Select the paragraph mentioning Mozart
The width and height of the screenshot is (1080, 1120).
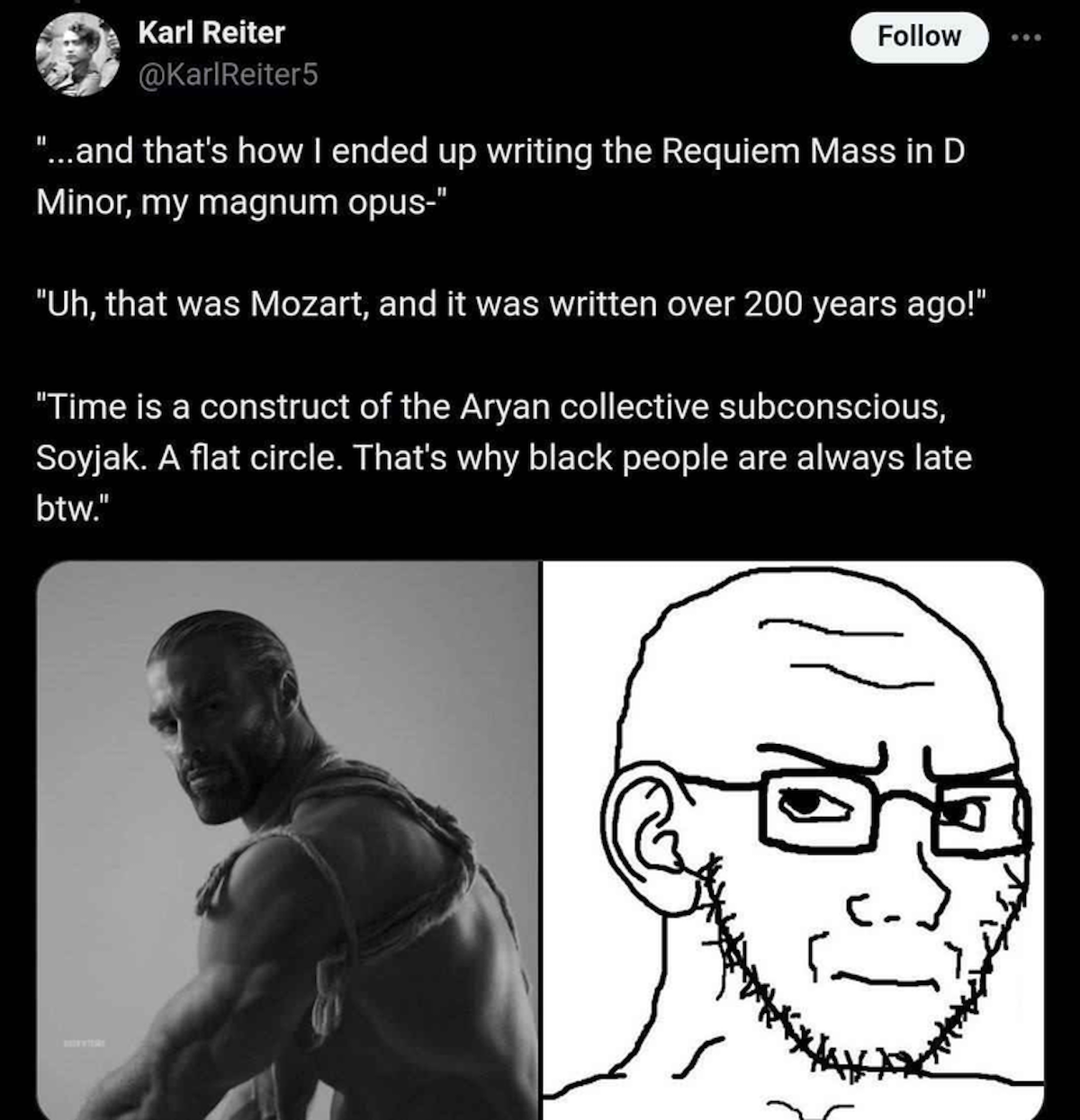[x=512, y=304]
